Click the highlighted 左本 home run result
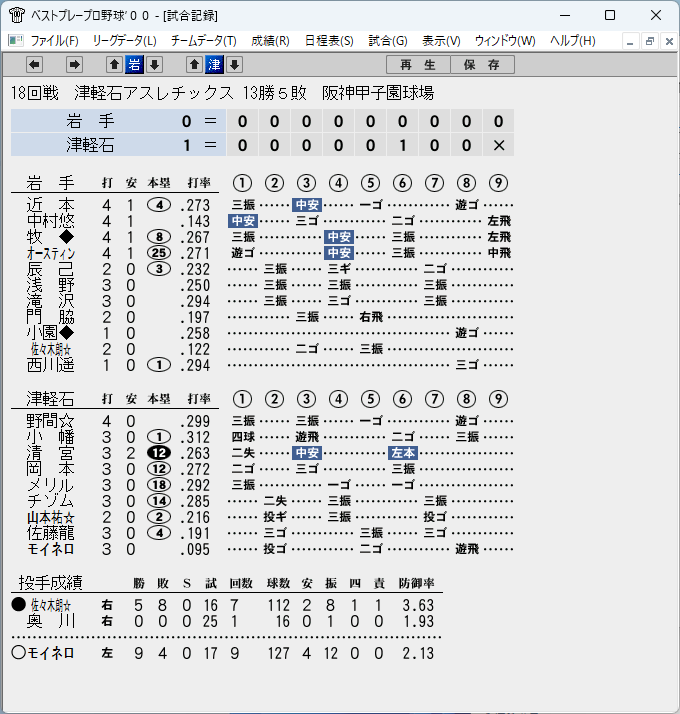The height and width of the screenshot is (714, 680). [x=403, y=453]
